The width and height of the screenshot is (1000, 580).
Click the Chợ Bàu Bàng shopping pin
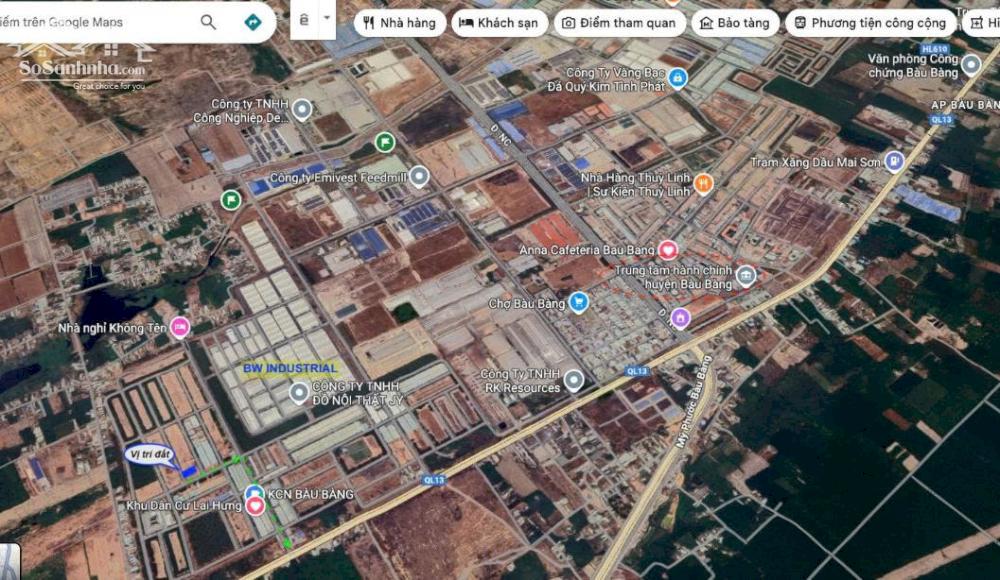click(x=578, y=302)
